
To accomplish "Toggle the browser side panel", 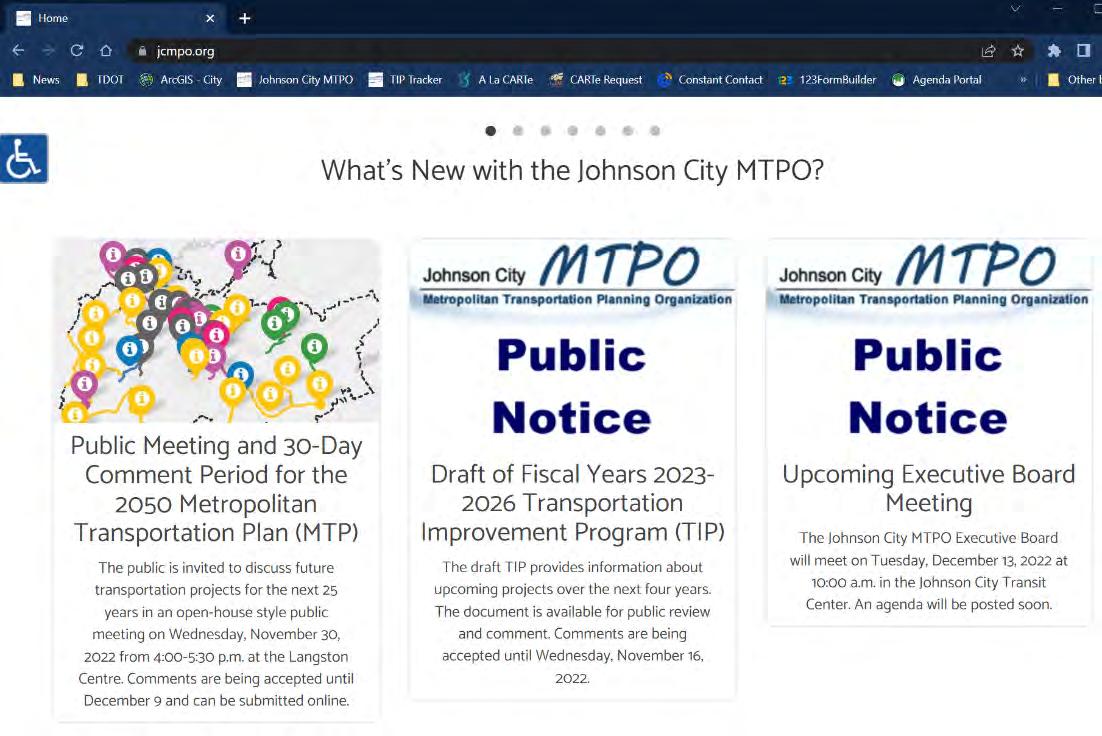I will [x=1083, y=51].
